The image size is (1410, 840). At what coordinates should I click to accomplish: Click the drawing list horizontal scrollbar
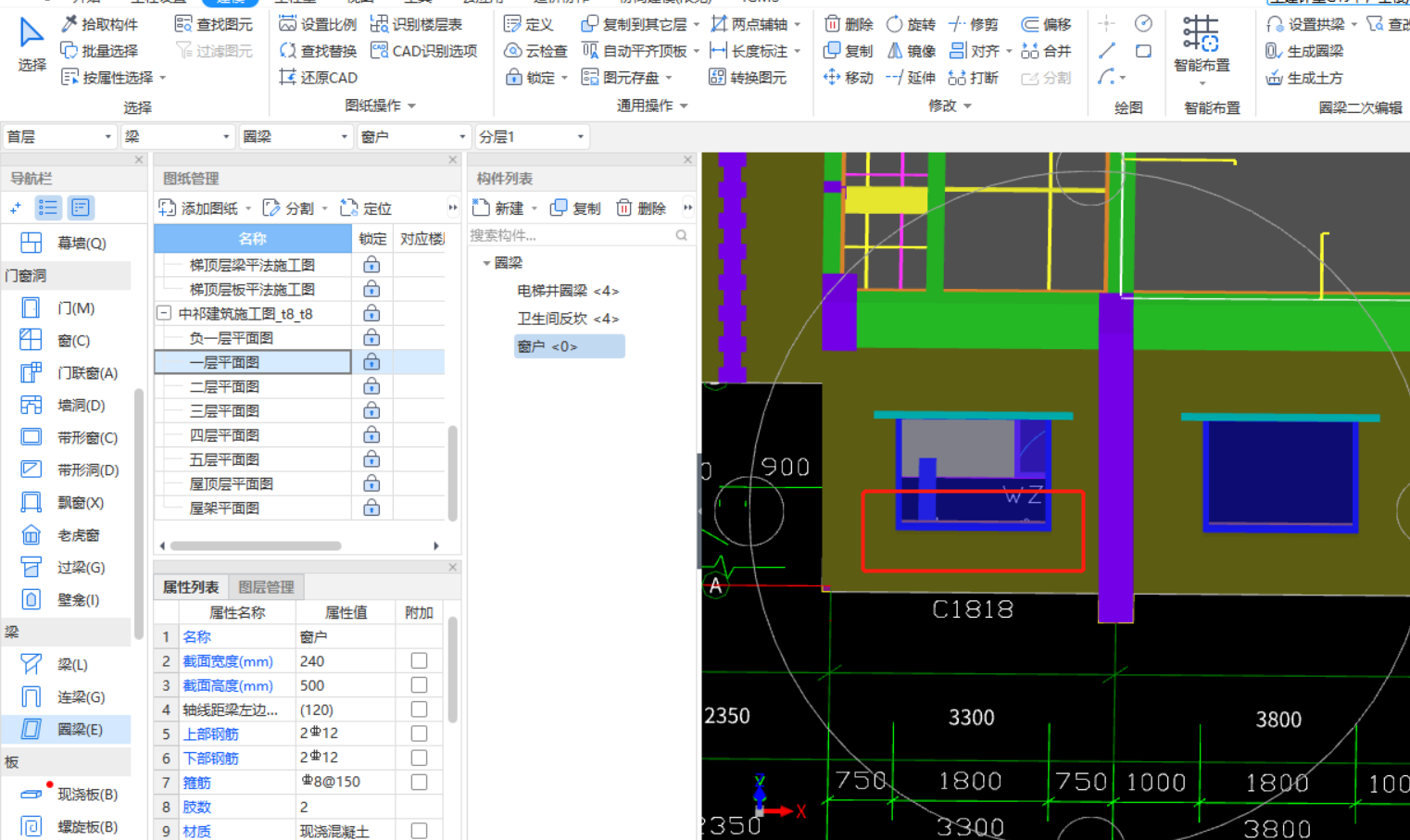[256, 545]
